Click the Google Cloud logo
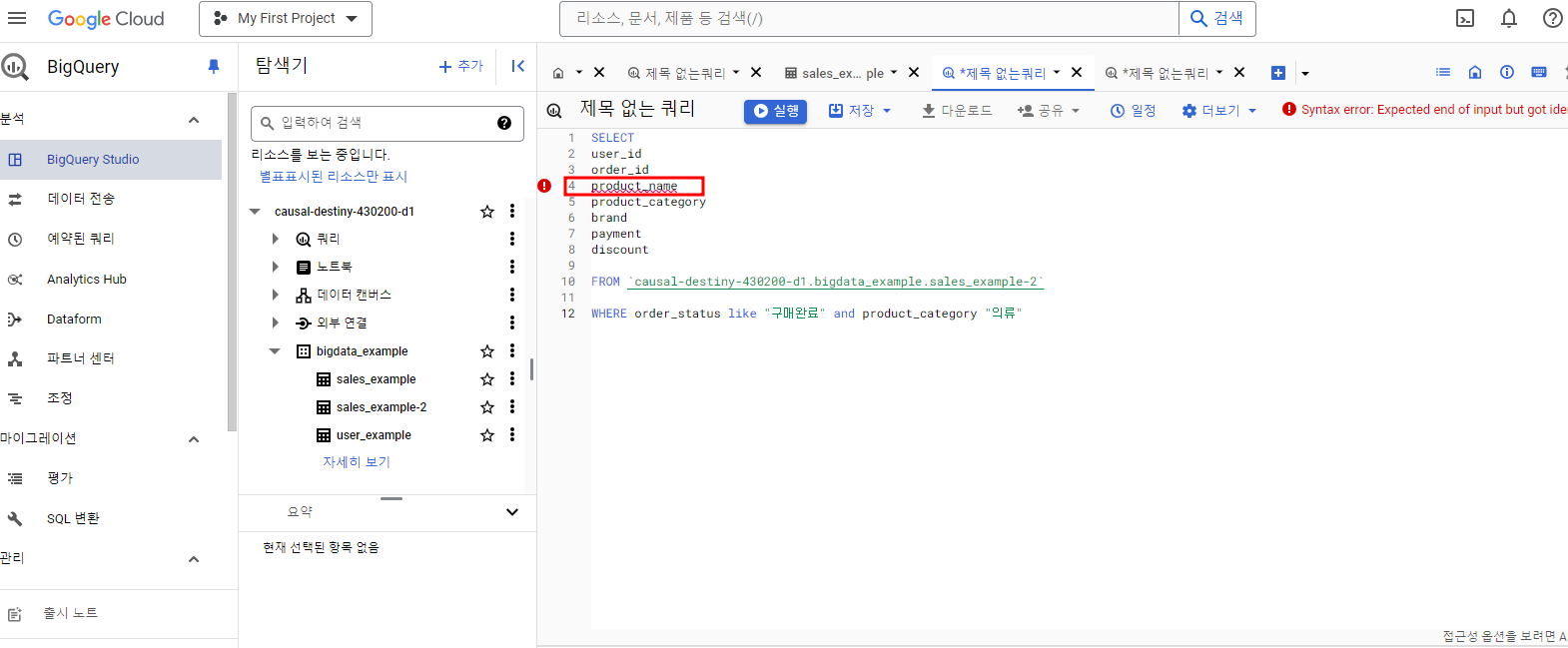Viewport: 1568px width, 648px height. click(x=106, y=19)
